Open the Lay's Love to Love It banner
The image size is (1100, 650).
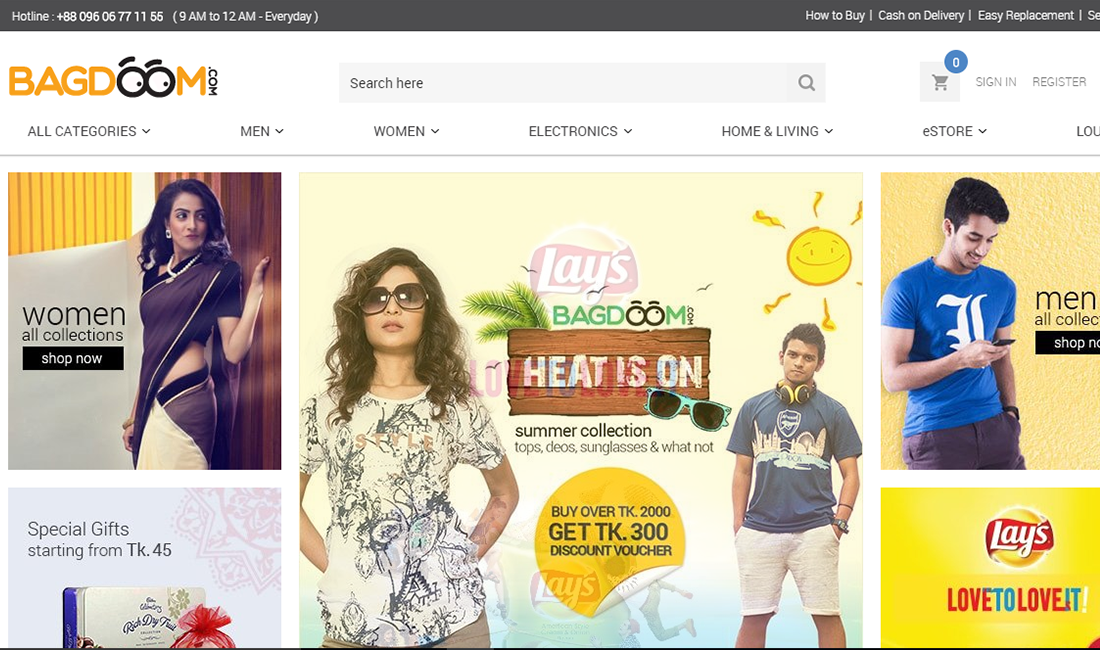(990, 568)
